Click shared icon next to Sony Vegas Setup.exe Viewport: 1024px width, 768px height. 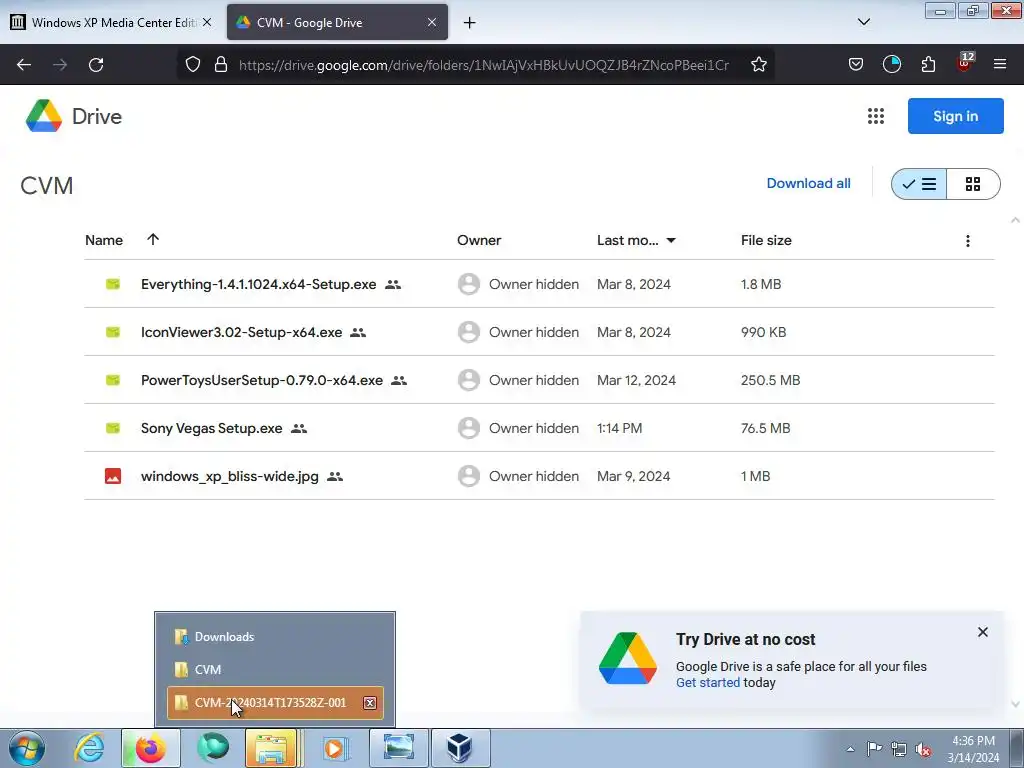(299, 428)
